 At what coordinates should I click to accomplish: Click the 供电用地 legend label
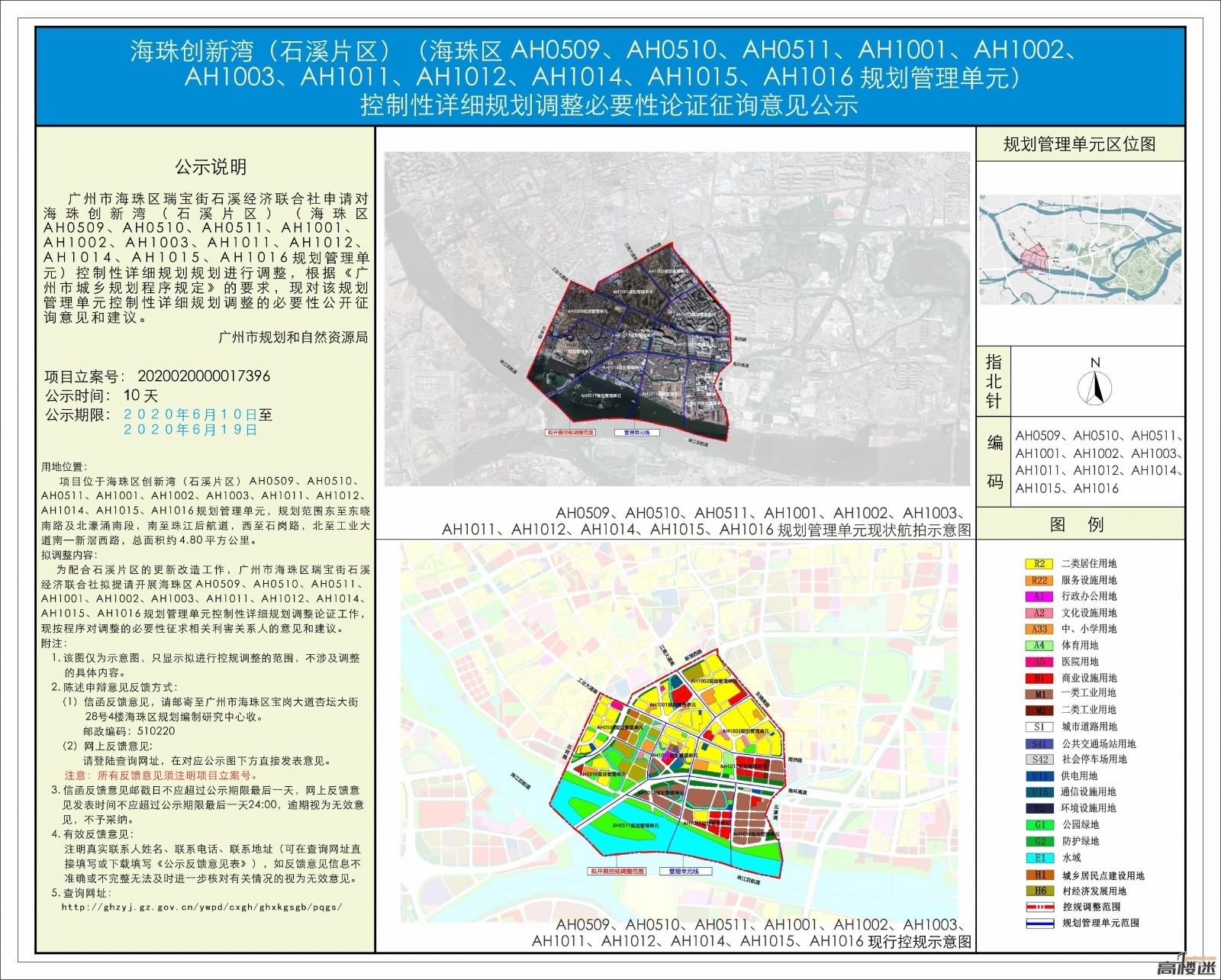coord(1079,775)
